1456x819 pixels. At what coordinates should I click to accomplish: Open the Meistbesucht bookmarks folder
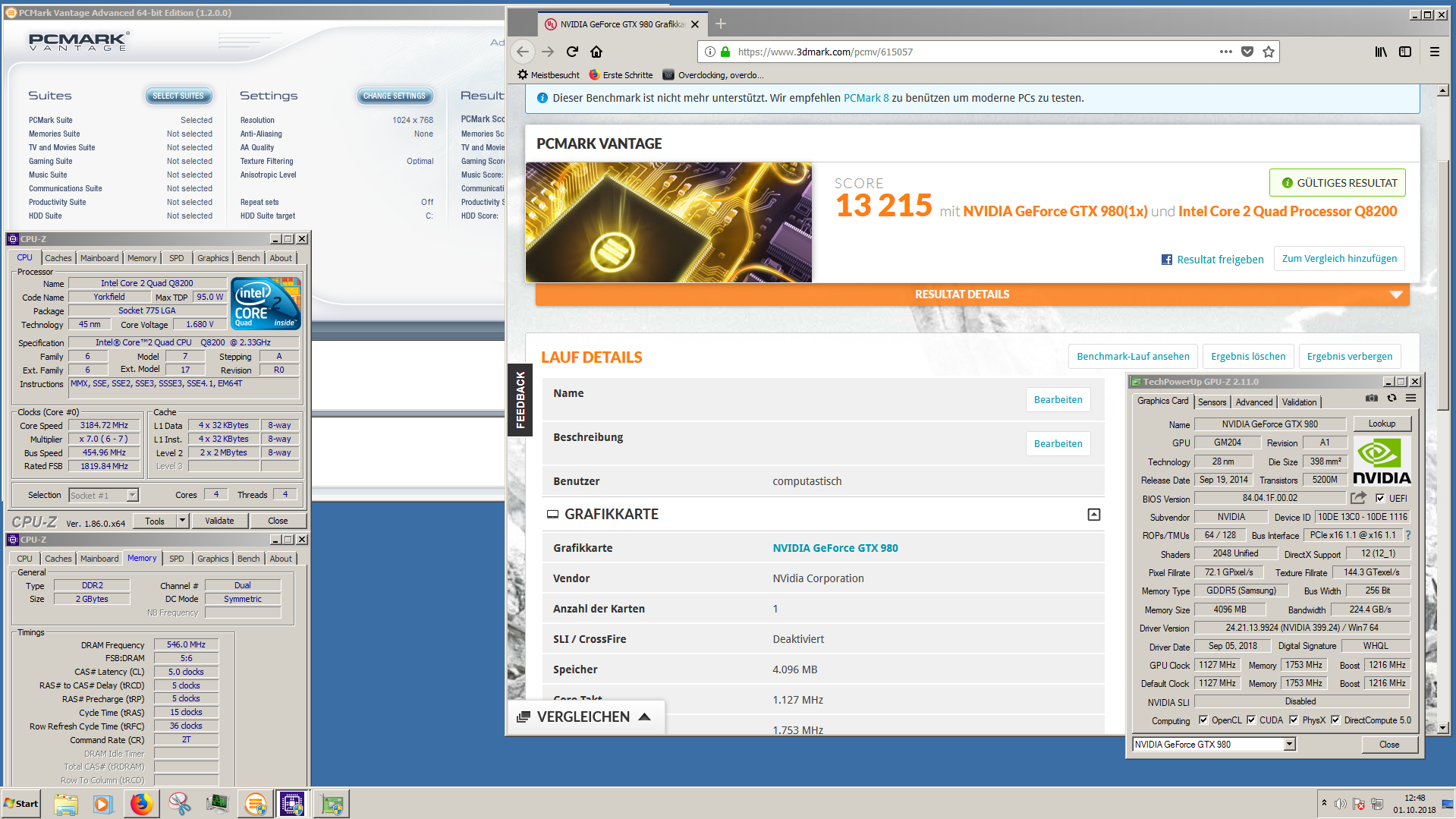[x=548, y=75]
